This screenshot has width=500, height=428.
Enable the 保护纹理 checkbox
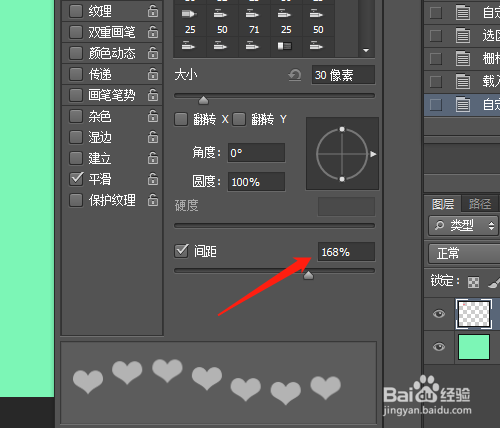coord(76,200)
